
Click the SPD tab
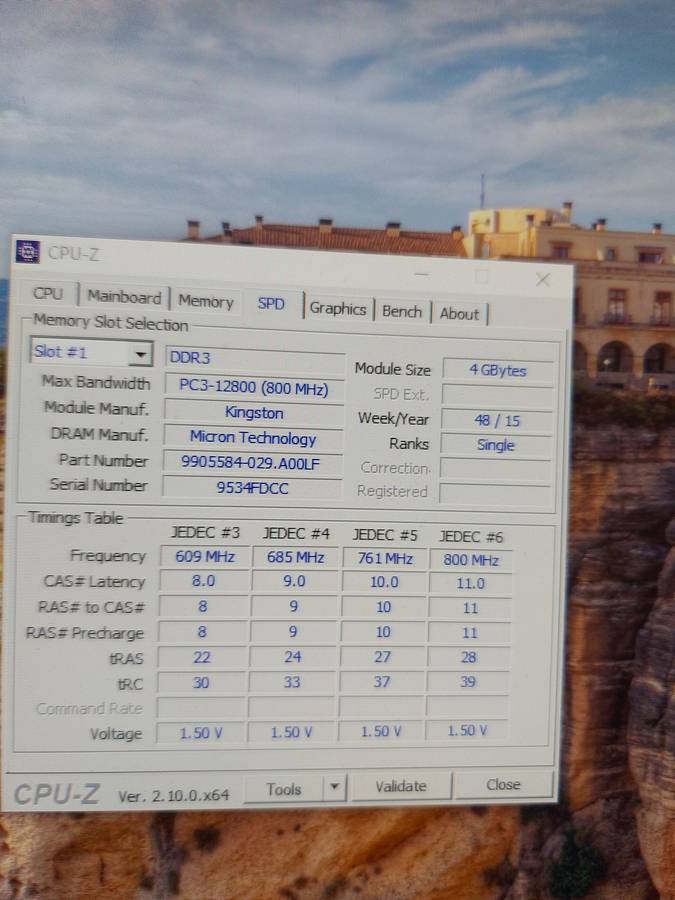coord(271,304)
